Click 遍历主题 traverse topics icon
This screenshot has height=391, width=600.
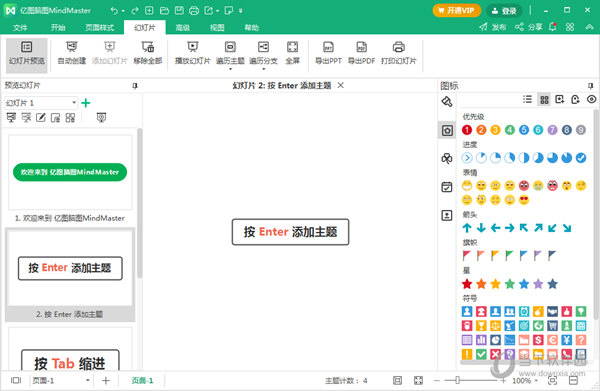pos(230,52)
